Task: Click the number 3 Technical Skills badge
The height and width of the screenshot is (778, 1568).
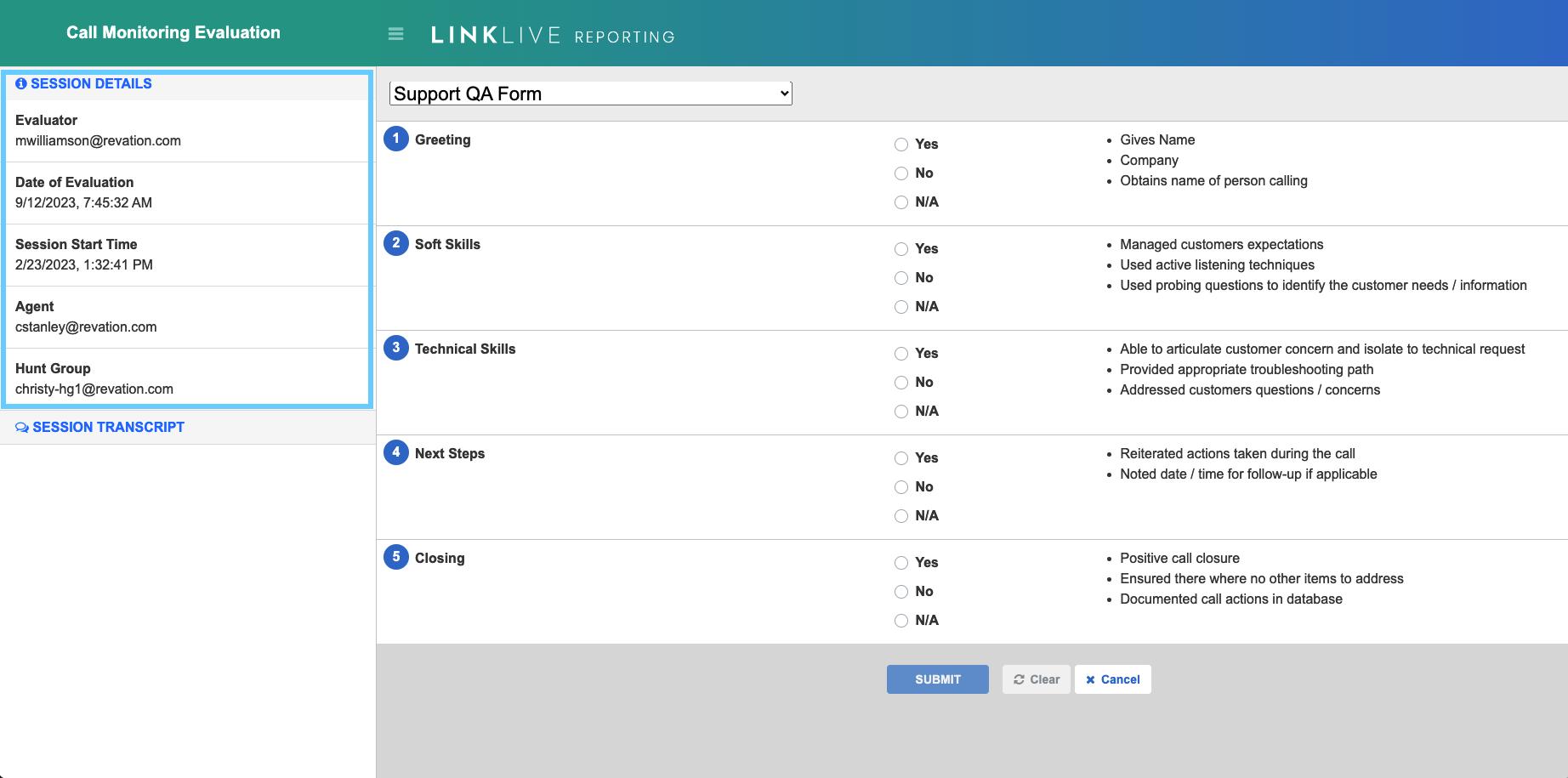Action: (x=395, y=348)
